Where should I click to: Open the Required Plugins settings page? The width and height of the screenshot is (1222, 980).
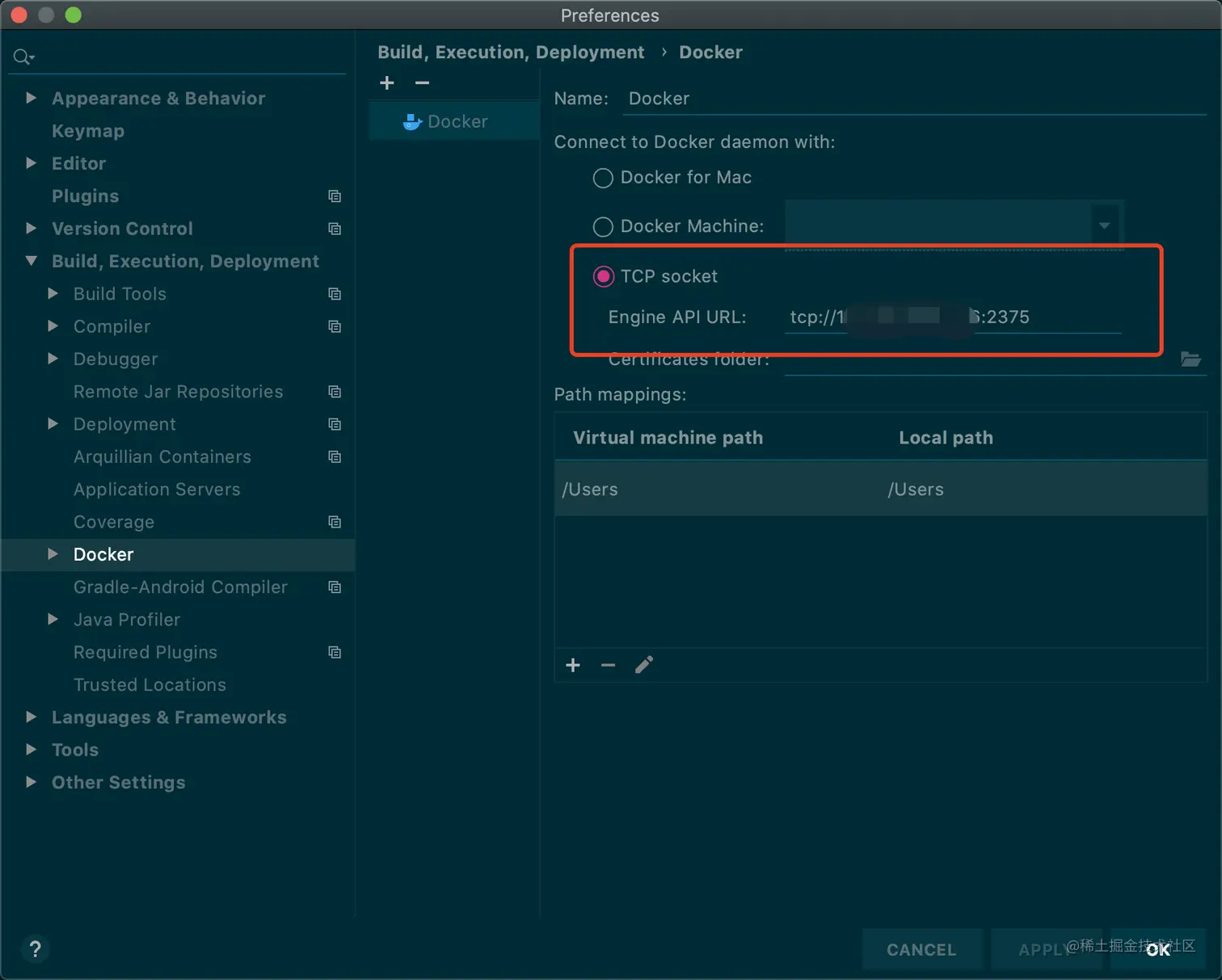(145, 652)
